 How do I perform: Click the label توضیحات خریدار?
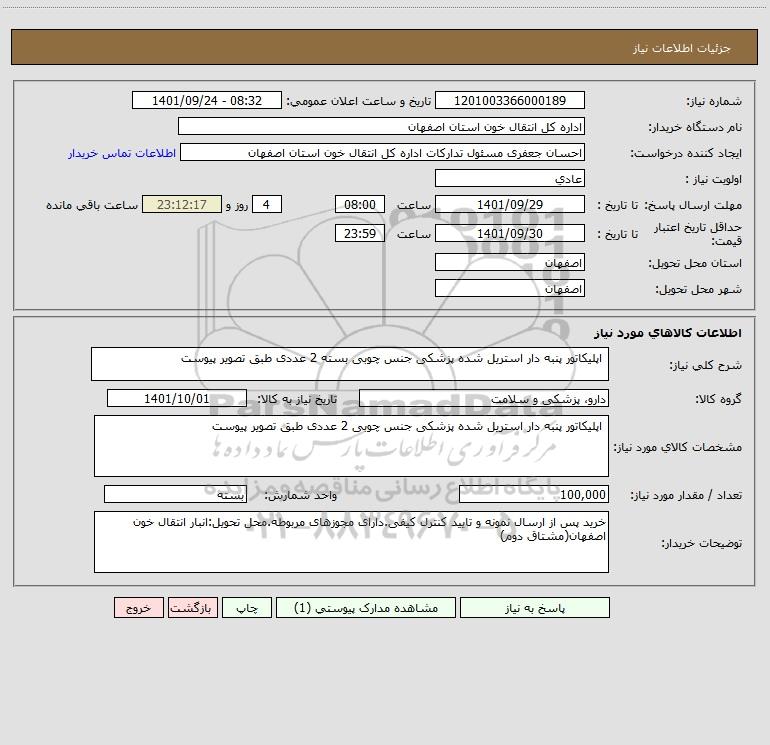(702, 544)
